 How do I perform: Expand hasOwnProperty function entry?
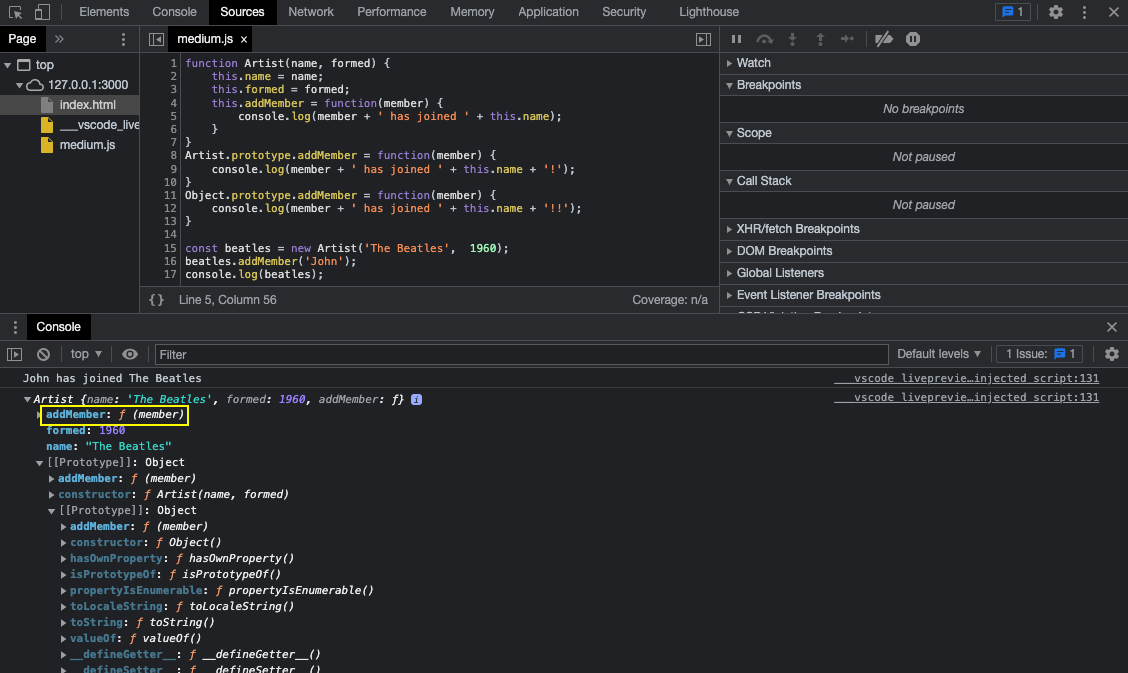63,559
